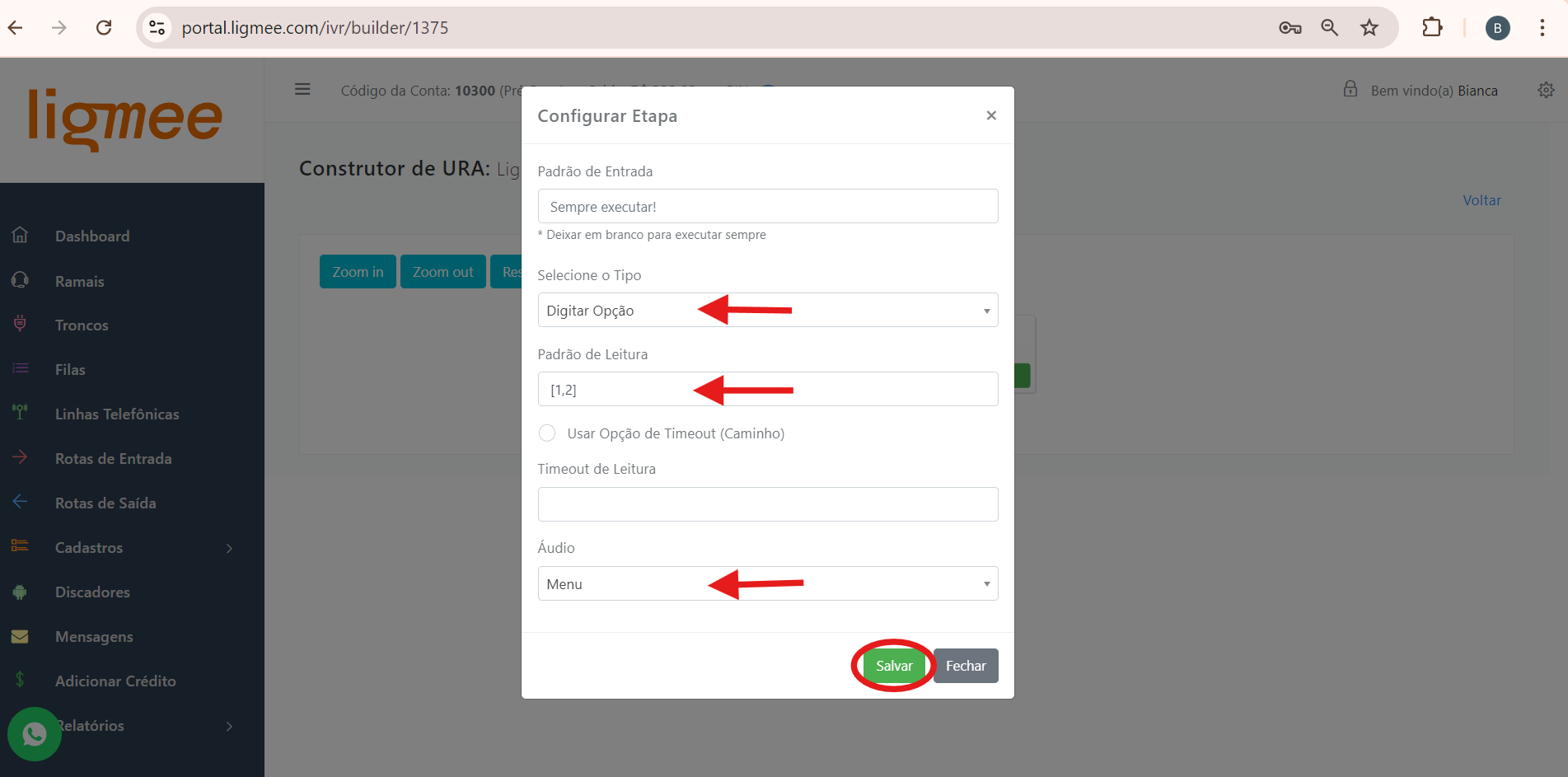Click the Voltar link

1481,200
